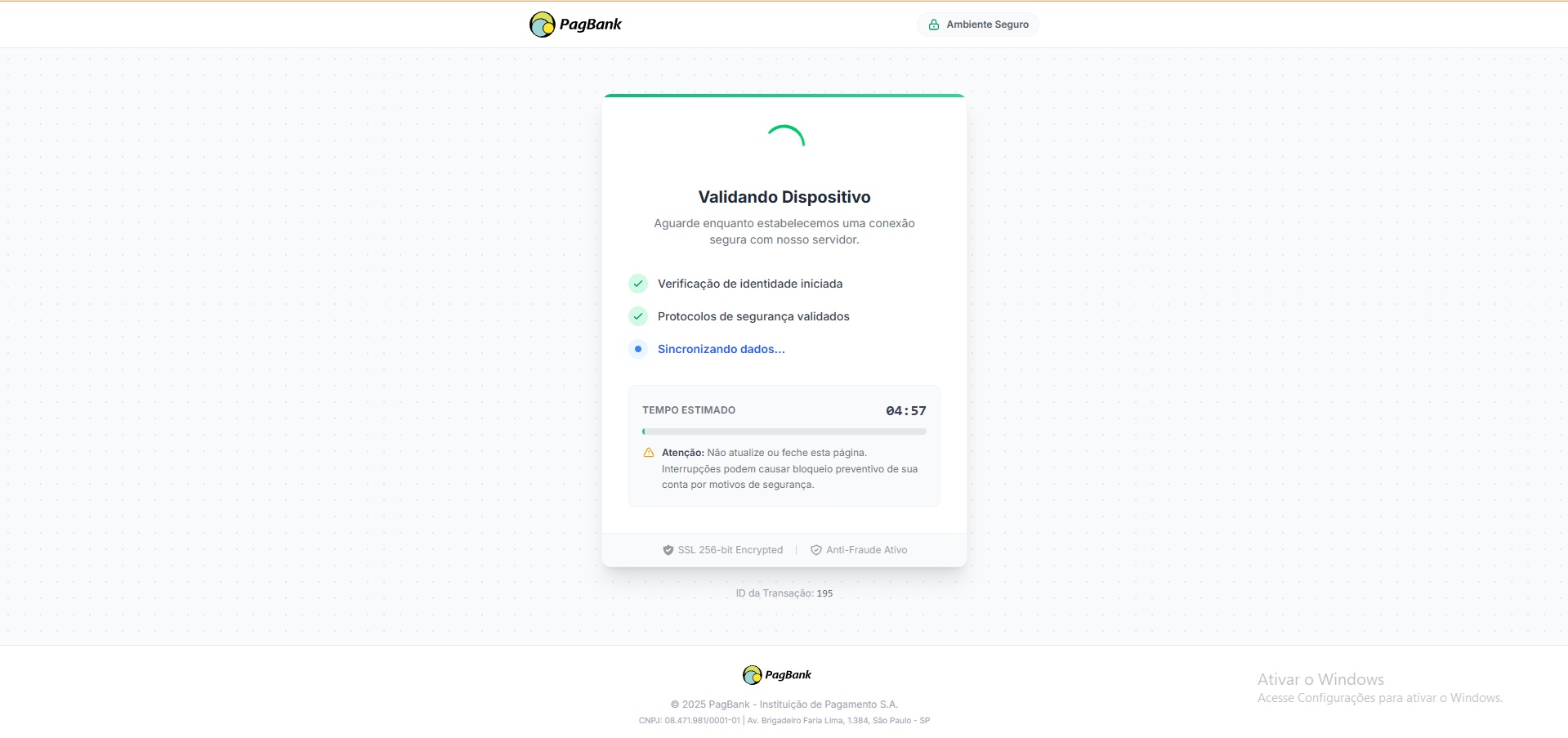Click the CNPJ address line in footer
This screenshot has width=1568, height=738.
point(784,721)
